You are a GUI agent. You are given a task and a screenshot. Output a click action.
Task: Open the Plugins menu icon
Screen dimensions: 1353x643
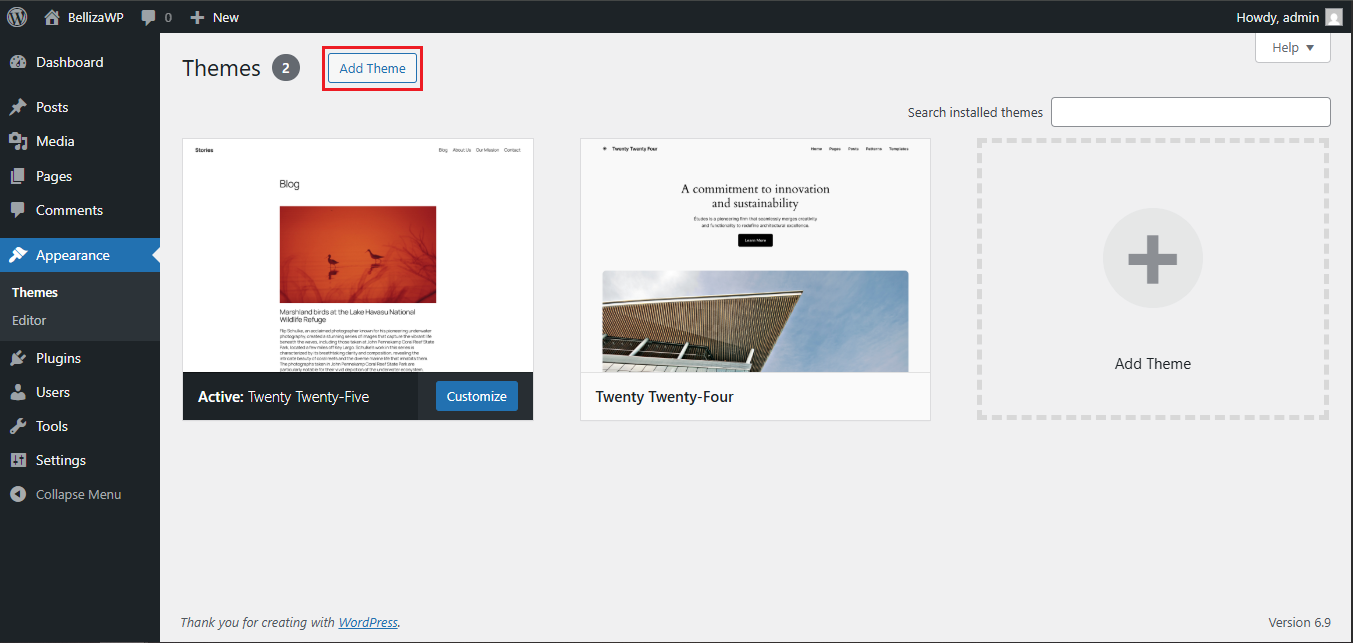[x=18, y=358]
